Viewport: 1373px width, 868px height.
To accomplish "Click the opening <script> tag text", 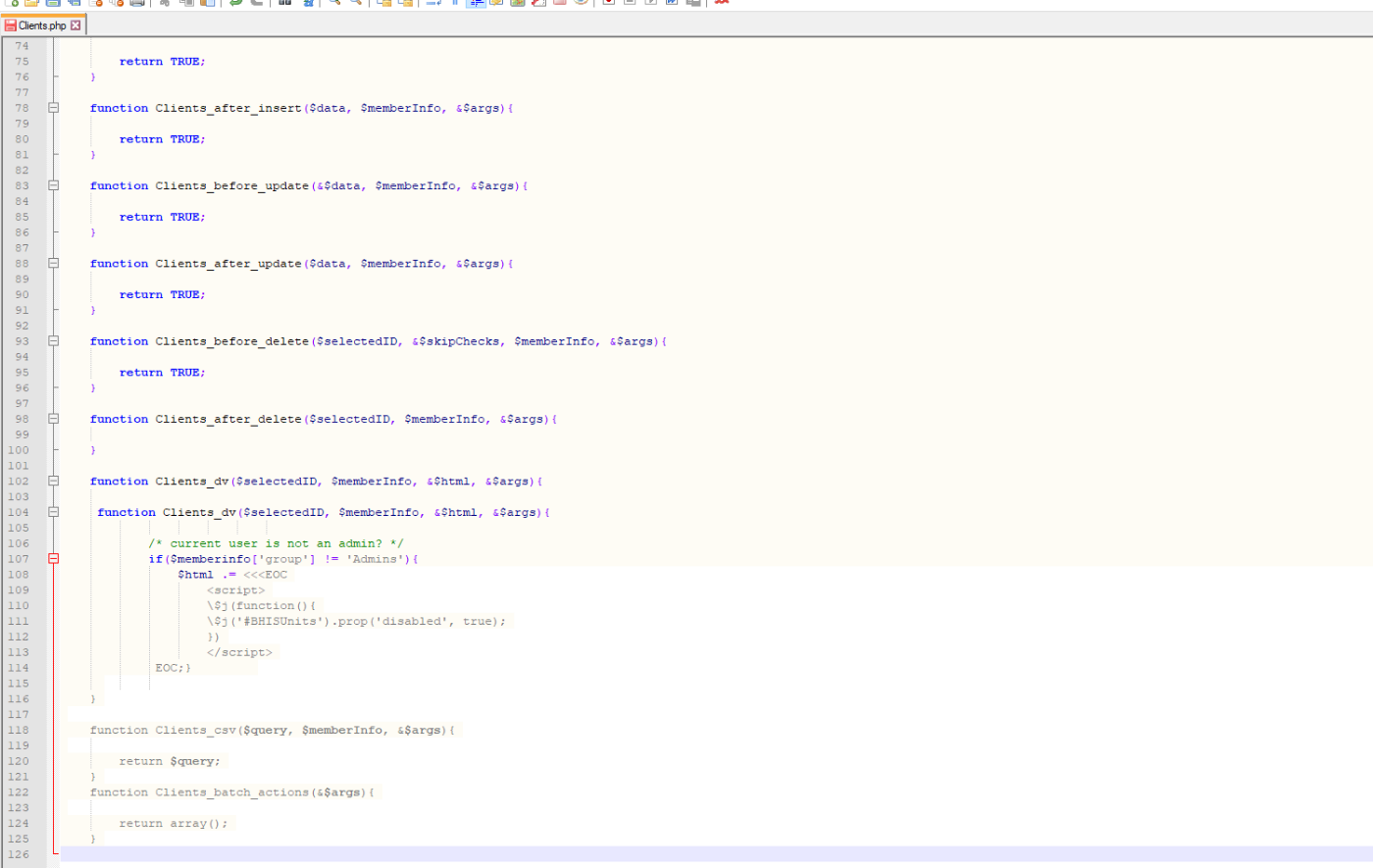I will pos(235,590).
